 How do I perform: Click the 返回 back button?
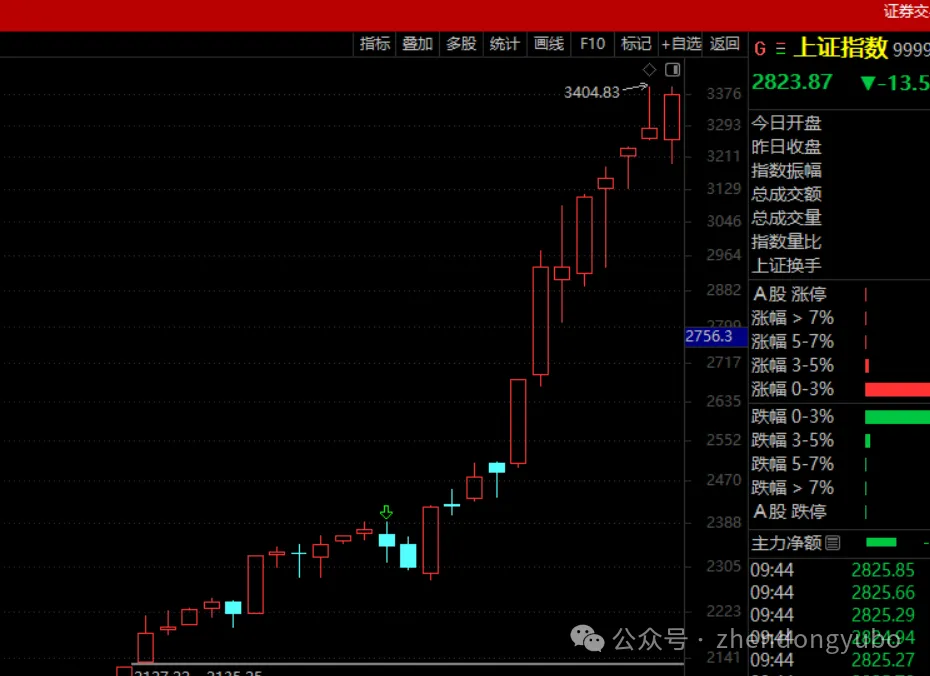(725, 44)
